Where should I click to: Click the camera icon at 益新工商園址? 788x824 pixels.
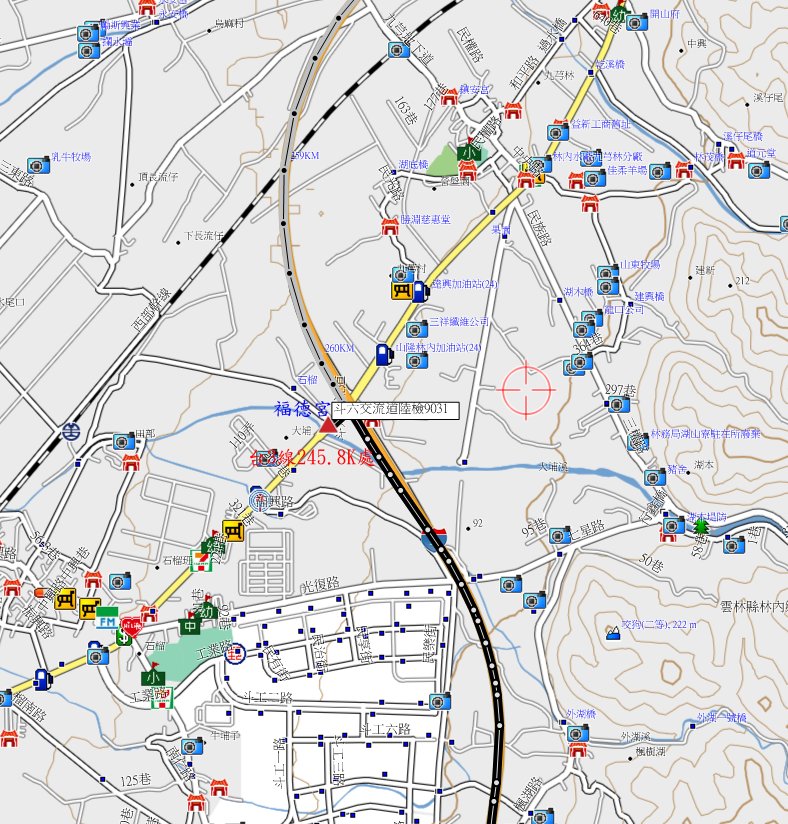(557, 132)
